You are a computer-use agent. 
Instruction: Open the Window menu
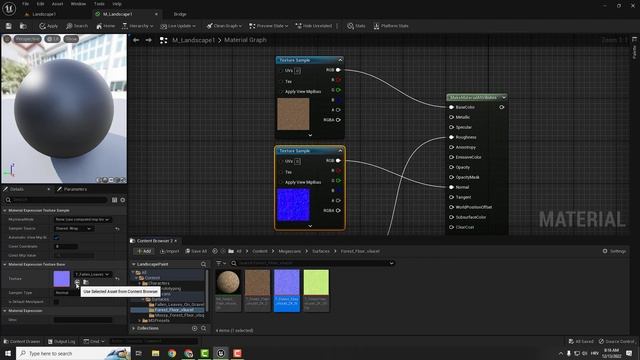click(78, 4)
